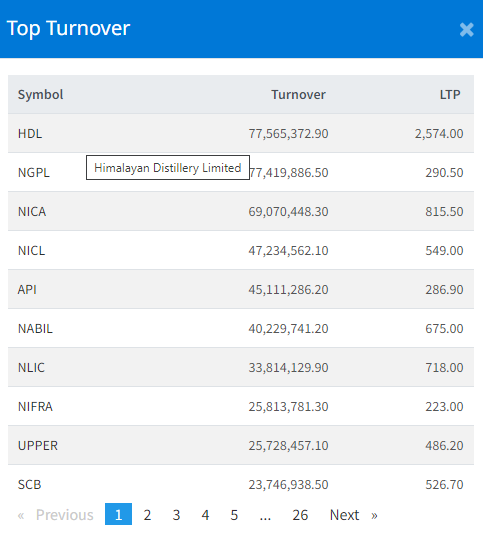Open the NABIL symbol

35,329
